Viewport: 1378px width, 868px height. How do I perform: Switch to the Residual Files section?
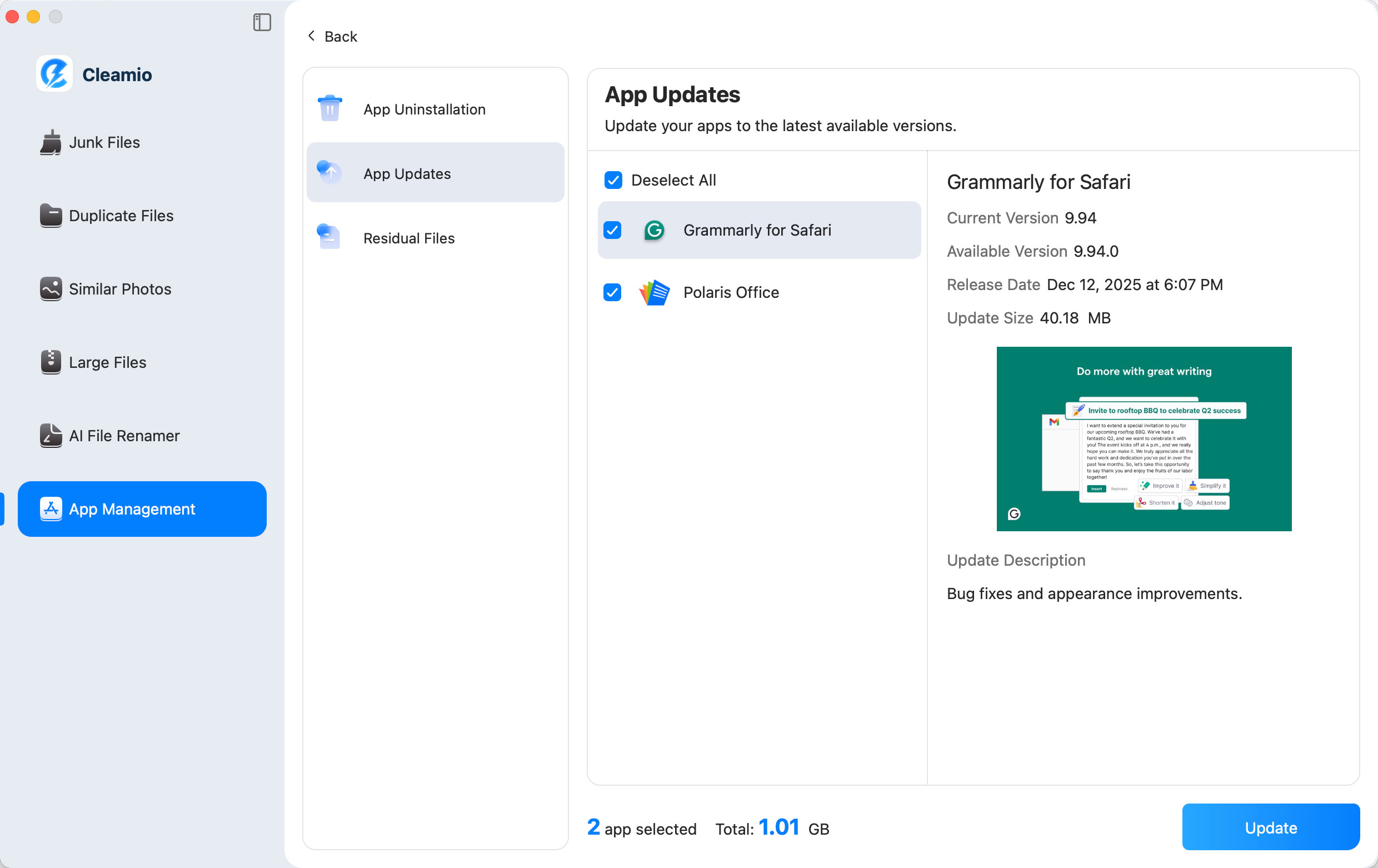409,237
